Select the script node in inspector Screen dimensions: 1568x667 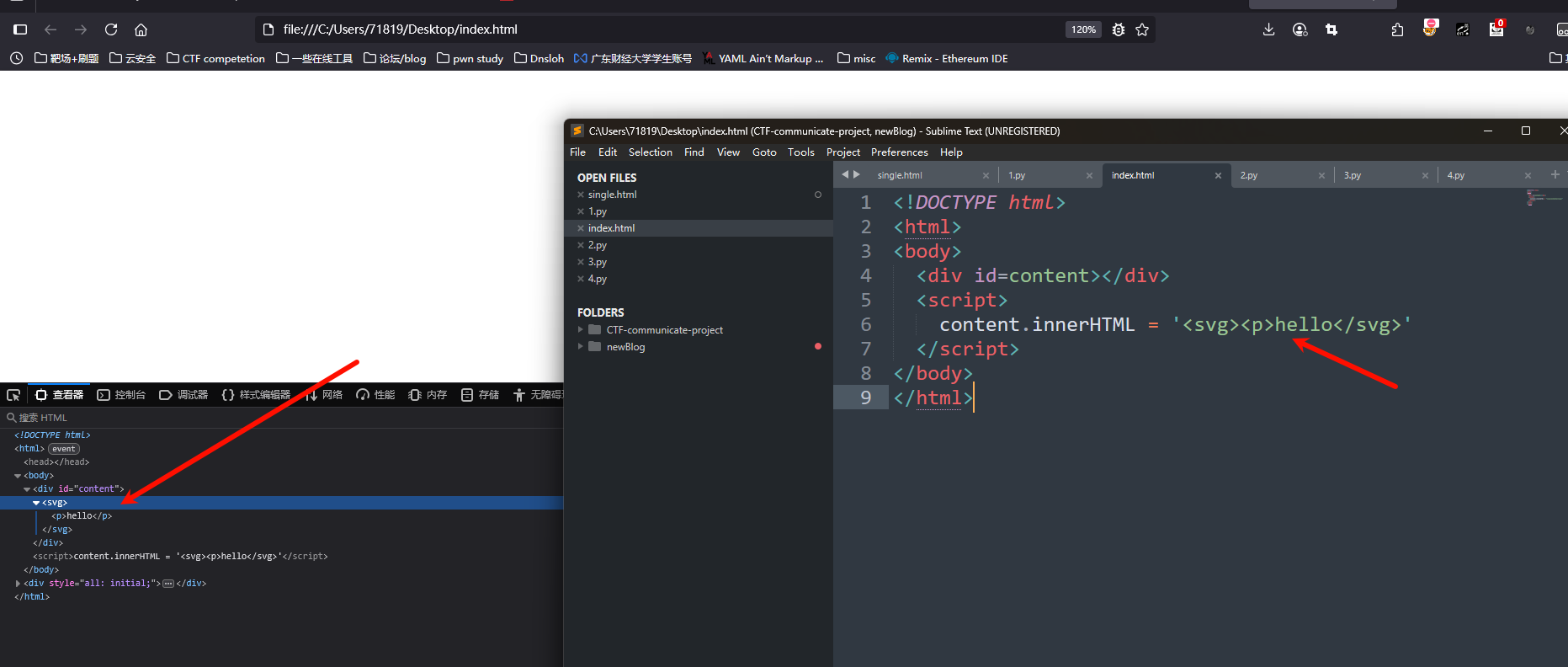tap(180, 557)
